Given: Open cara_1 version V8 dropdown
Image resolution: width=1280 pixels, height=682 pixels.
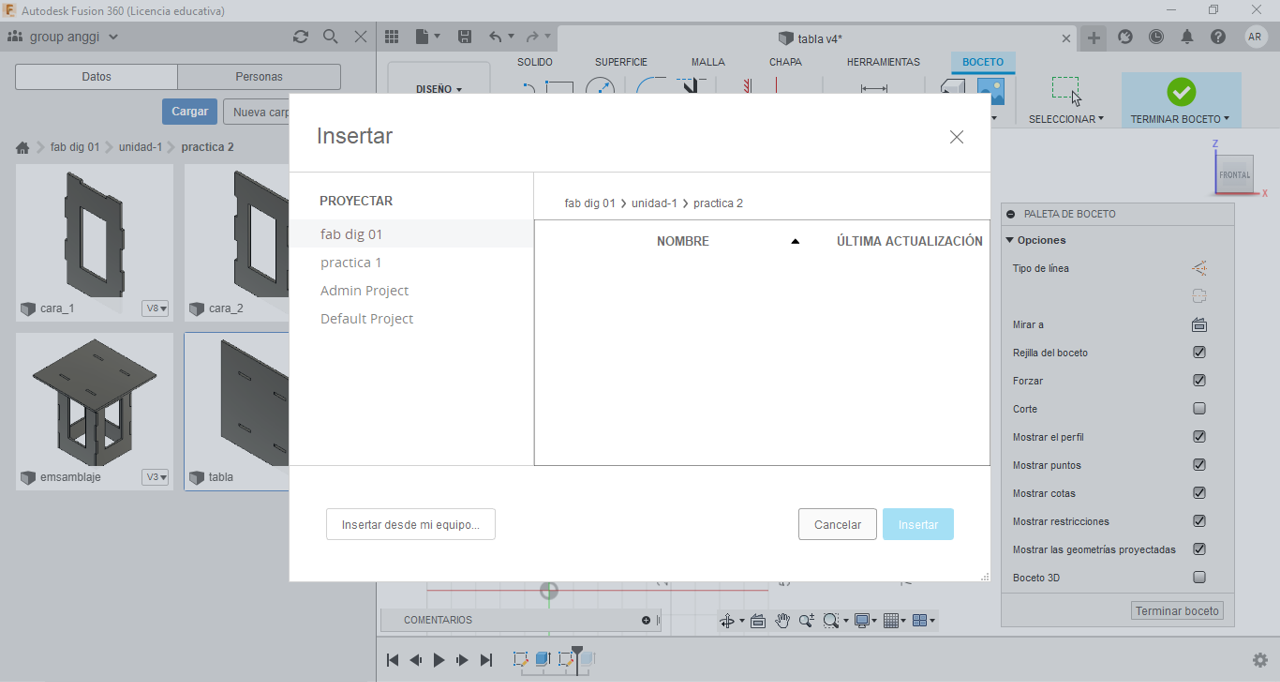Looking at the screenshot, I should (x=155, y=308).
